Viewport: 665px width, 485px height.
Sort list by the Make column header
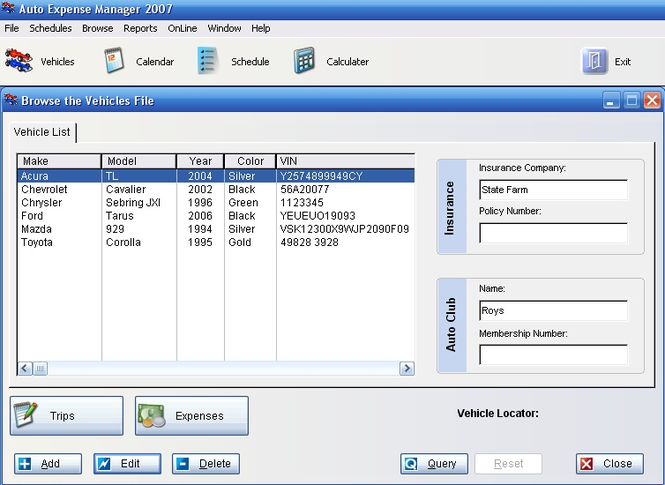point(59,161)
